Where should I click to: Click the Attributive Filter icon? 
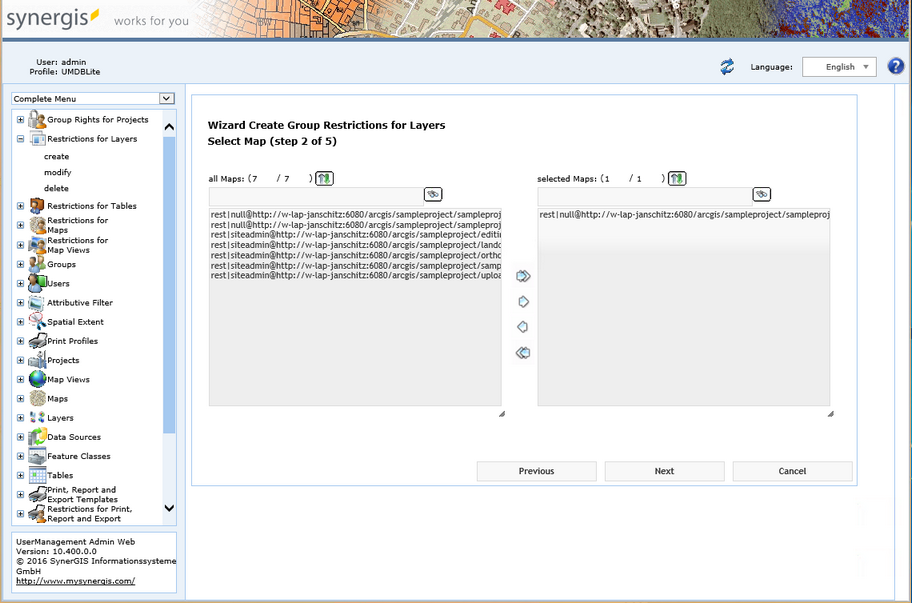point(36,303)
